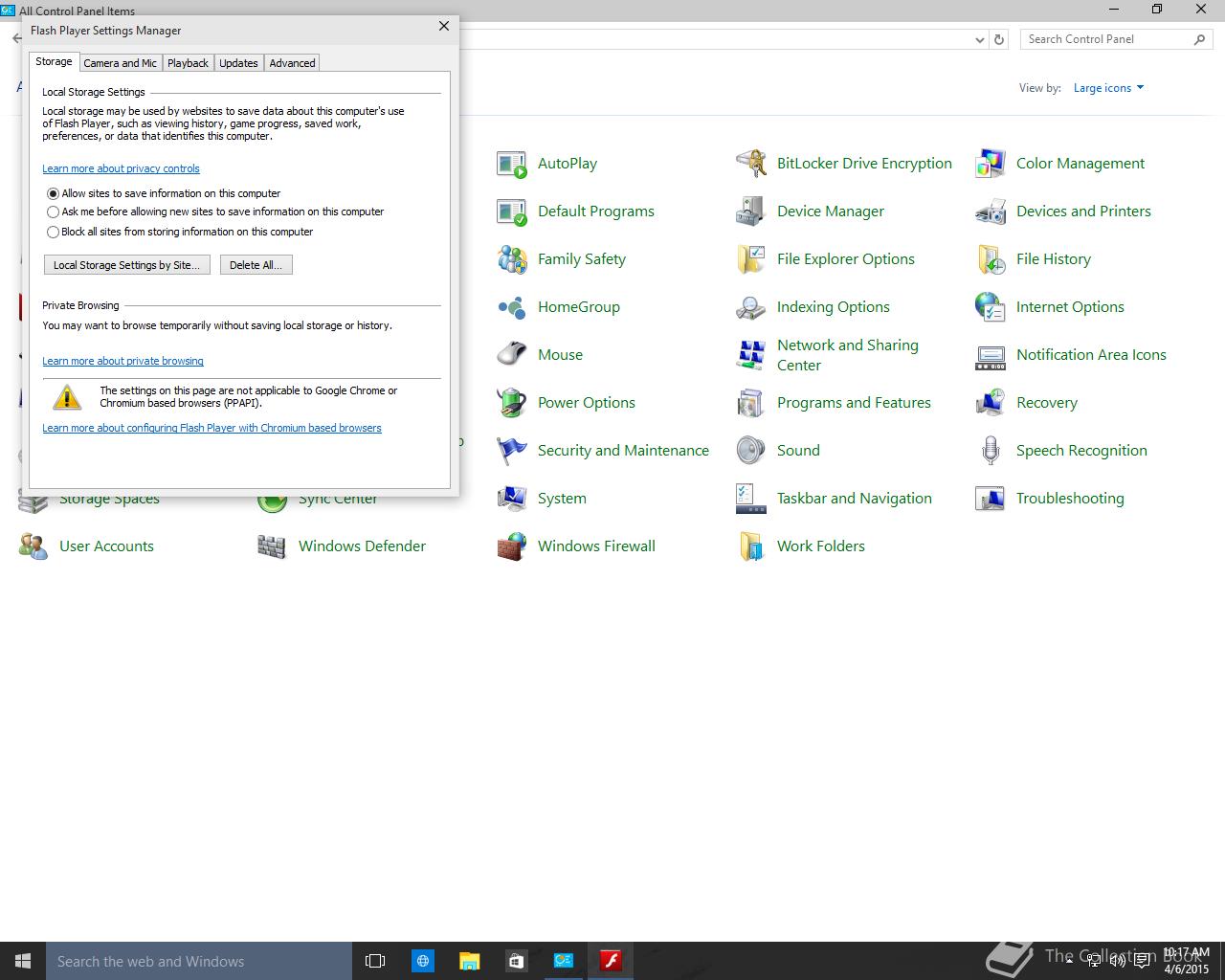1225x980 pixels.
Task: Open the Color Management icon
Action: 991,164
